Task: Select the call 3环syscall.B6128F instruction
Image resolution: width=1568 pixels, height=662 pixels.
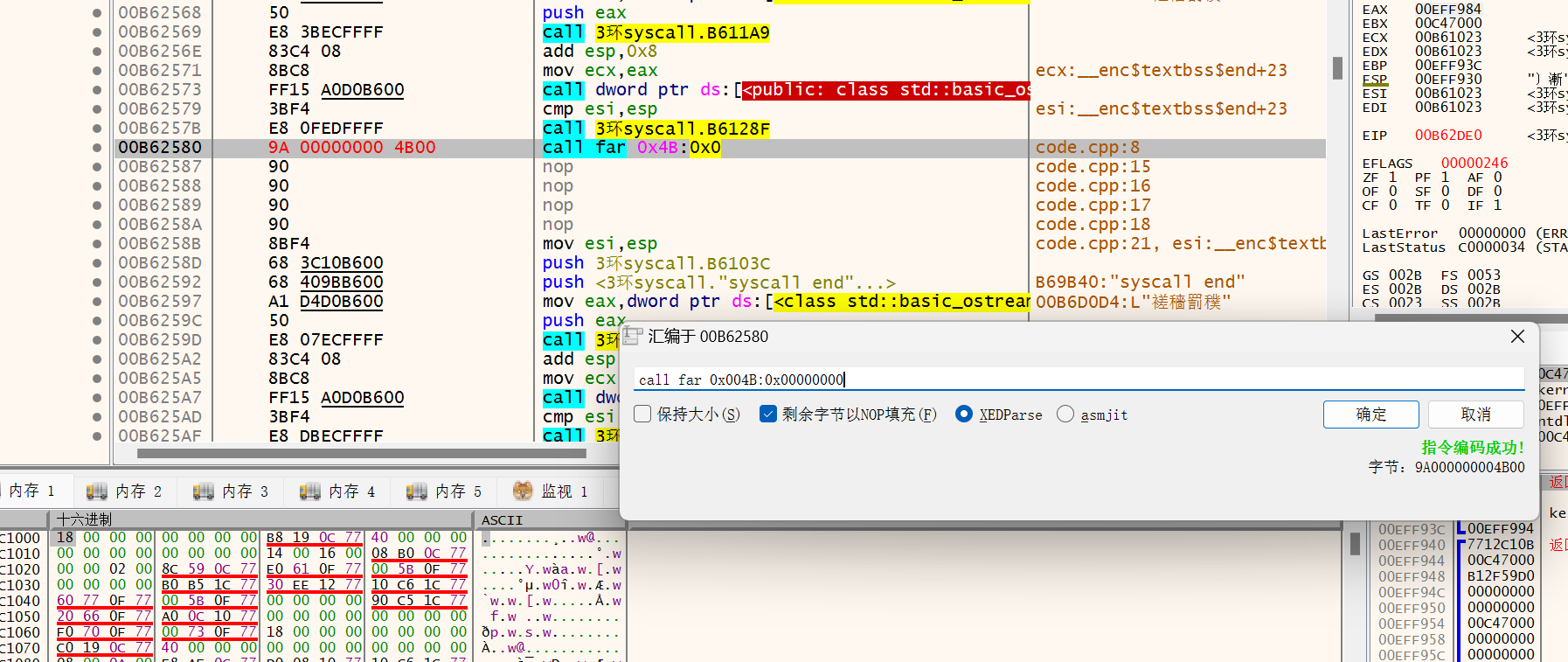Action: pos(656,129)
